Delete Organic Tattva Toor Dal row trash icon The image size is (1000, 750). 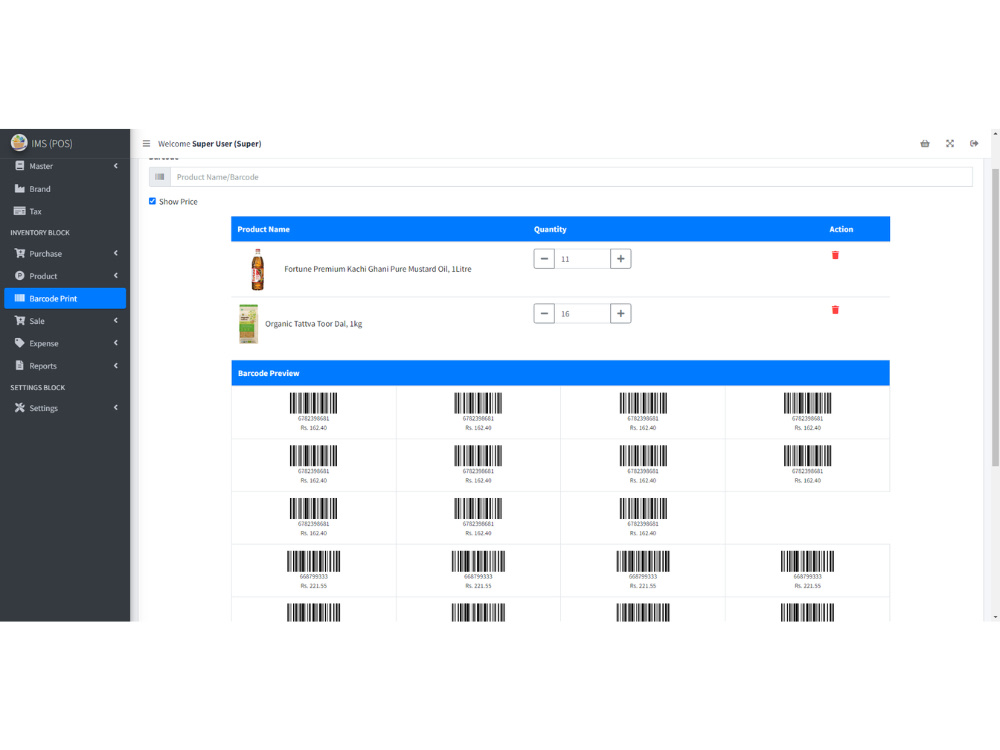(x=835, y=310)
